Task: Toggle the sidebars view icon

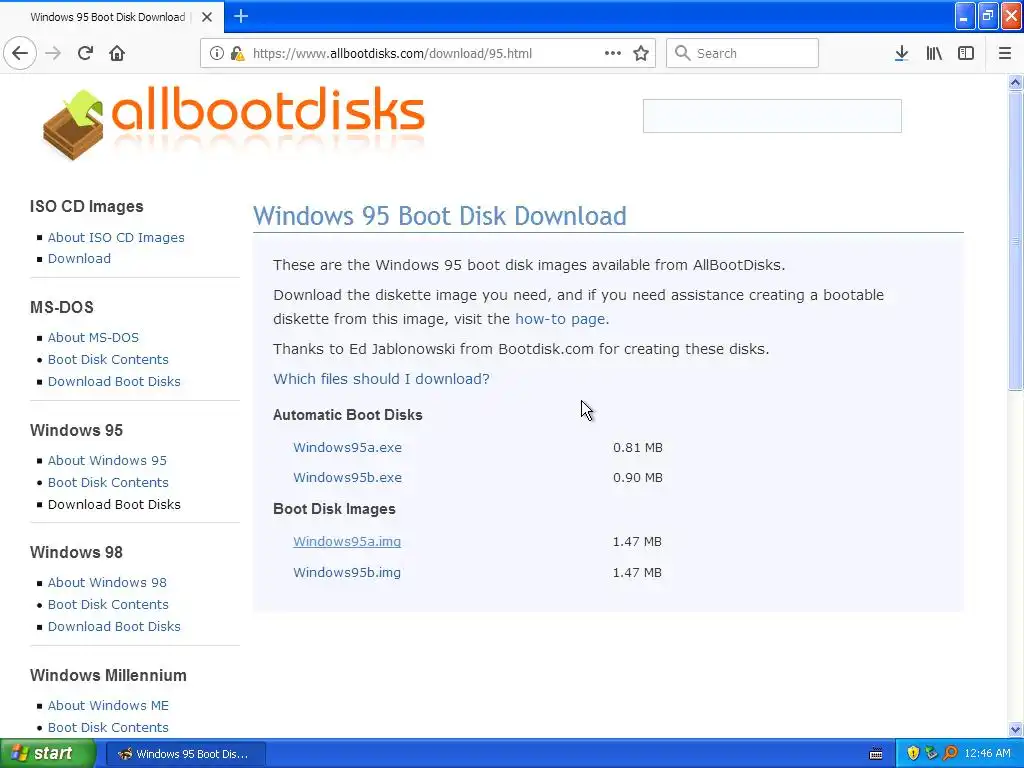Action: point(965,53)
